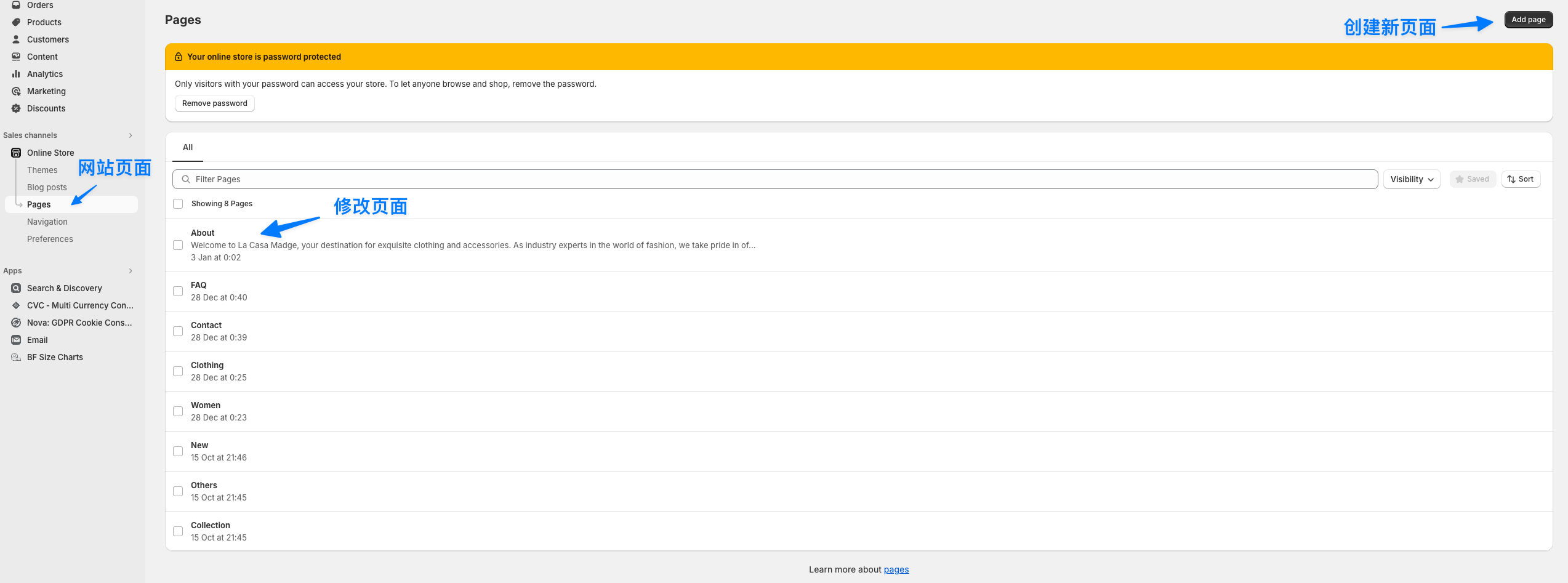Click the Add page button
The height and width of the screenshot is (583, 1568).
click(x=1528, y=20)
